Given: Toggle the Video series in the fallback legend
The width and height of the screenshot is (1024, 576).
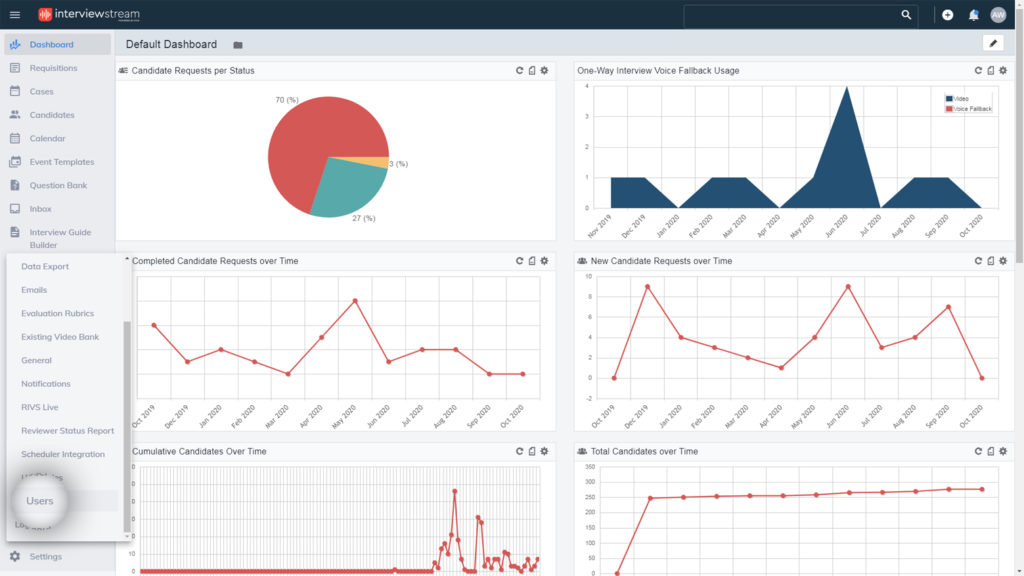Looking at the screenshot, I should pos(955,98).
